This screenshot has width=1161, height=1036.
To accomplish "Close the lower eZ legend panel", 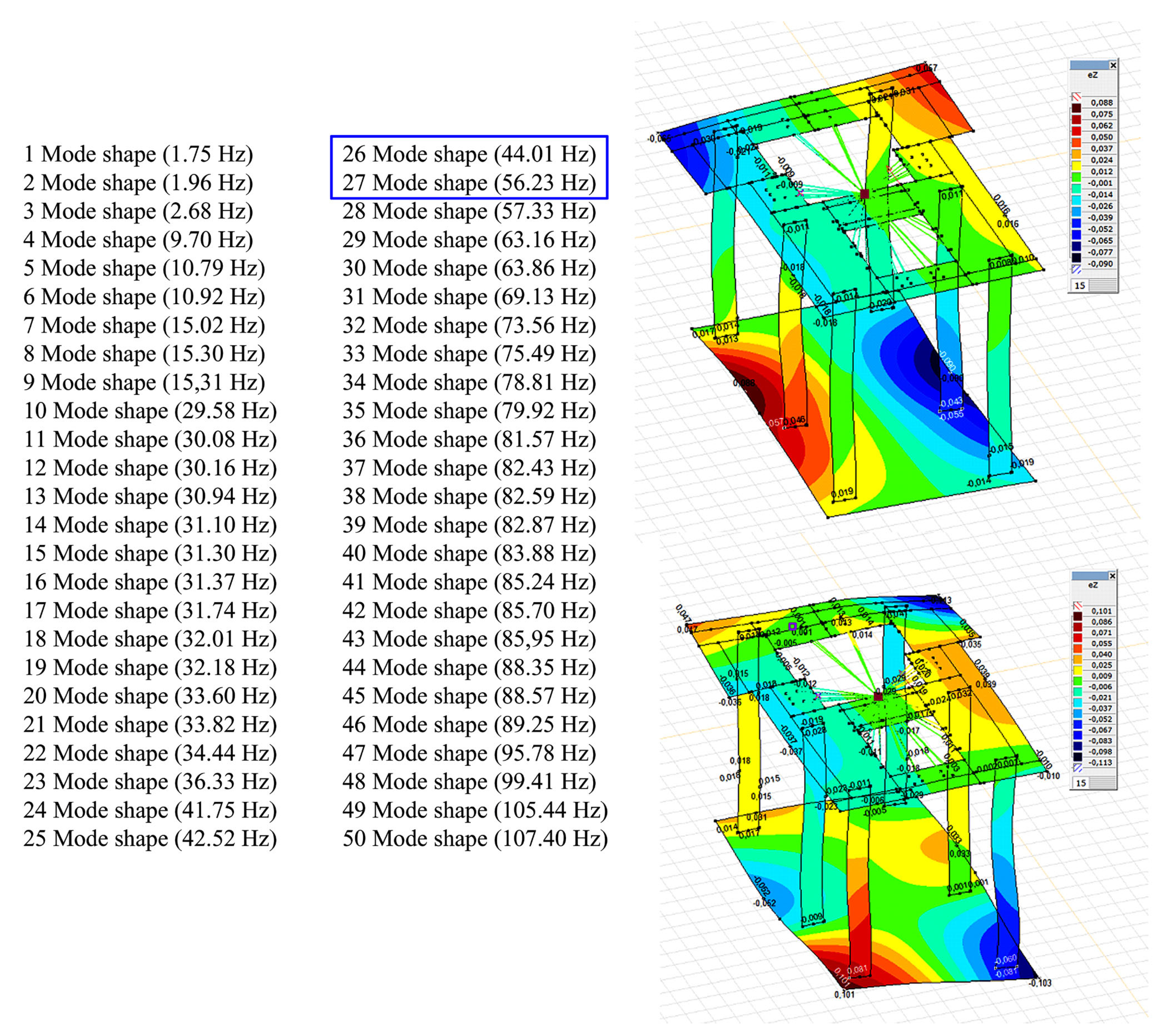I will [x=1112, y=576].
